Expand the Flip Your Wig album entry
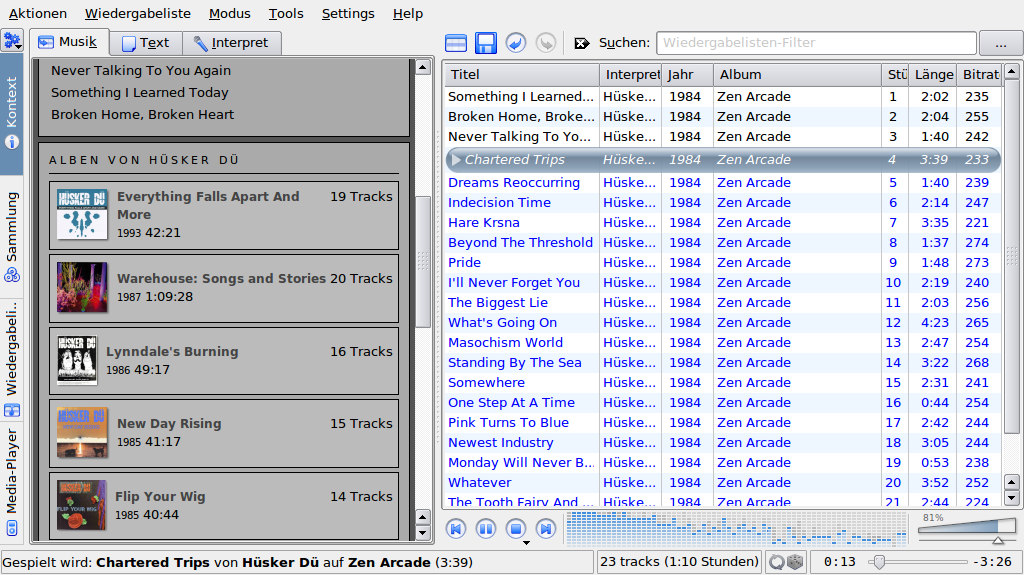The height and width of the screenshot is (575, 1024). pyautogui.click(x=224, y=506)
